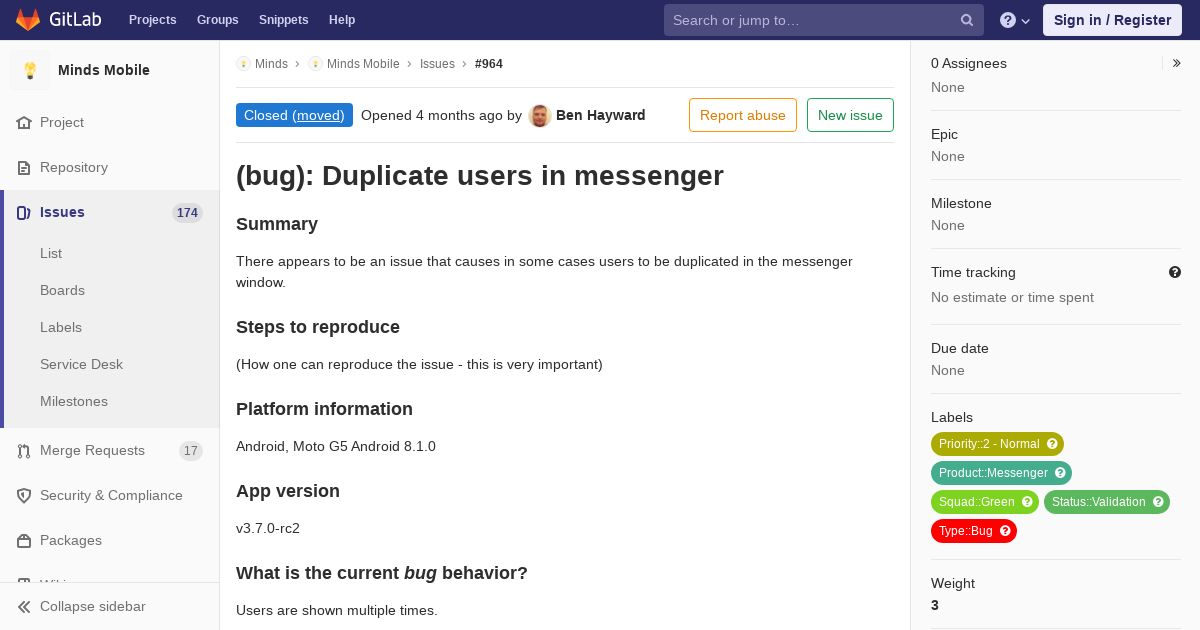Click the Report abuse button
1200x630 pixels.
tap(743, 115)
